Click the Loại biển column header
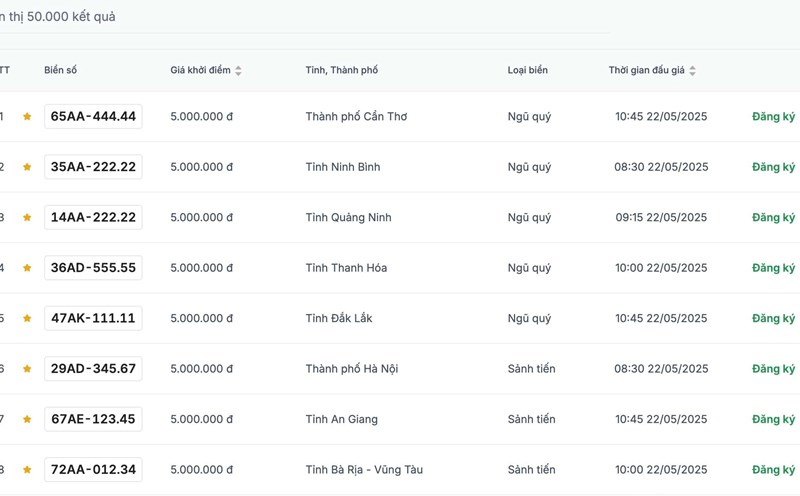The image size is (800, 496). (x=527, y=71)
